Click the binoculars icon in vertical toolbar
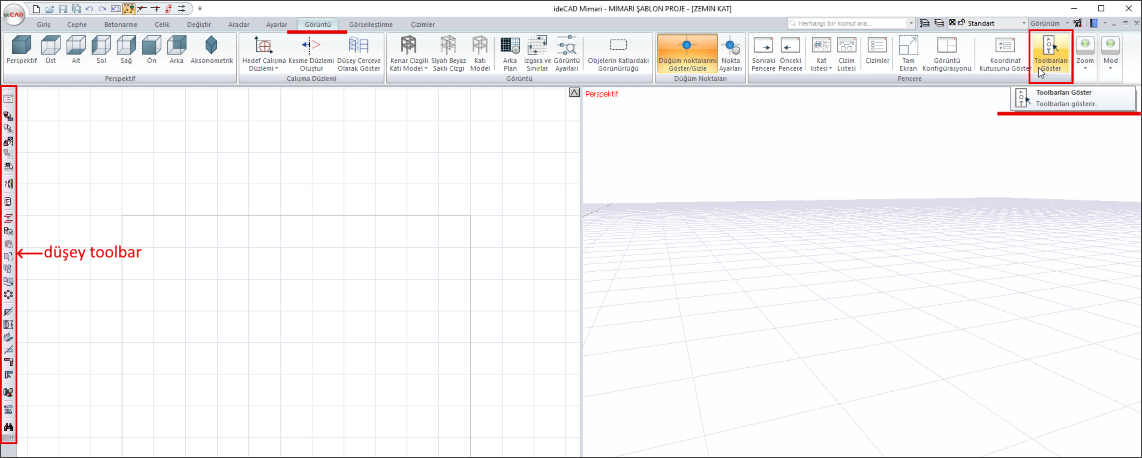Screen dimensions: 1142x458 click(x=9, y=427)
